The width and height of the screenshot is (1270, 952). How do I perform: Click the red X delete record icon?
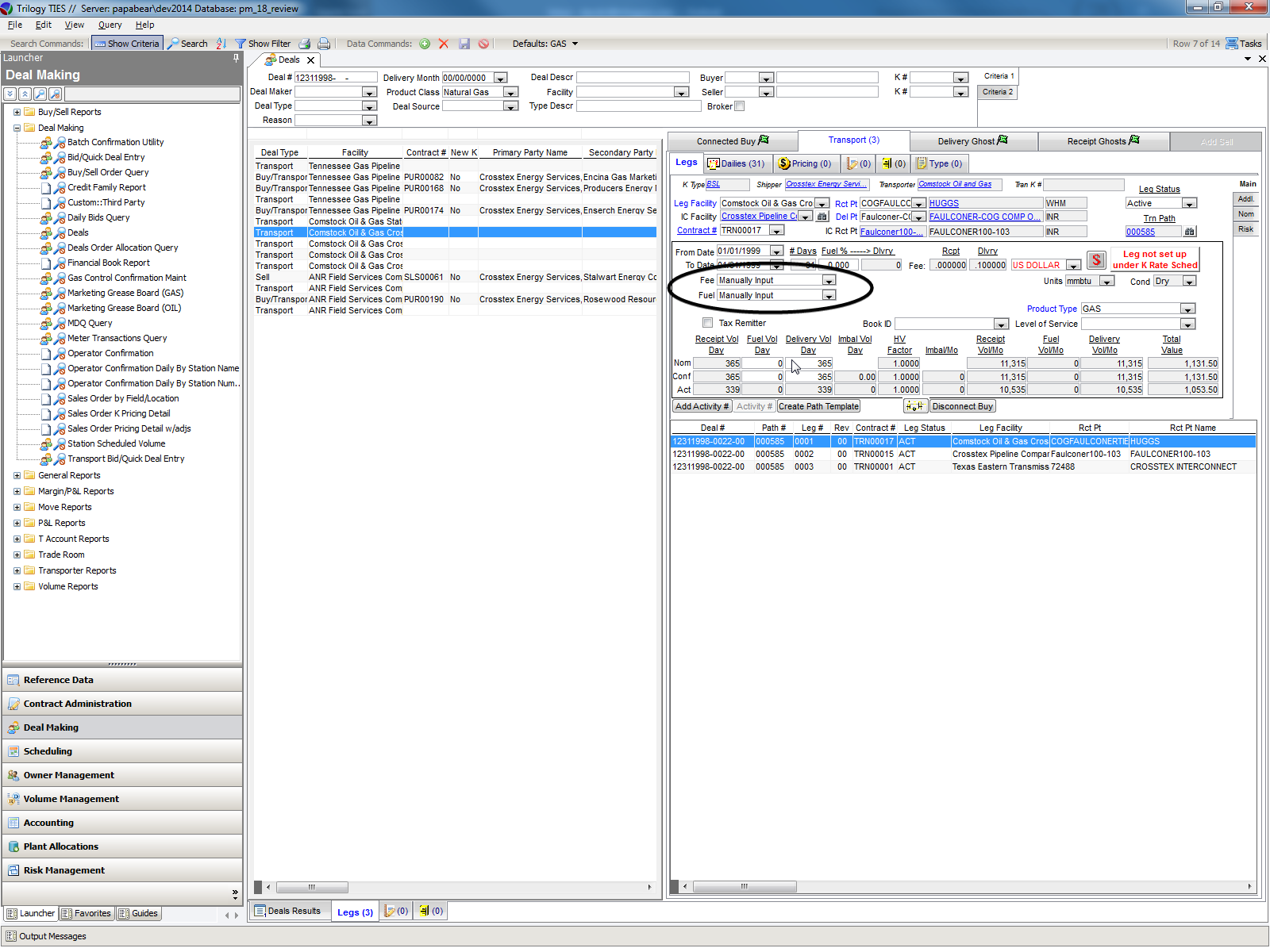tap(444, 44)
